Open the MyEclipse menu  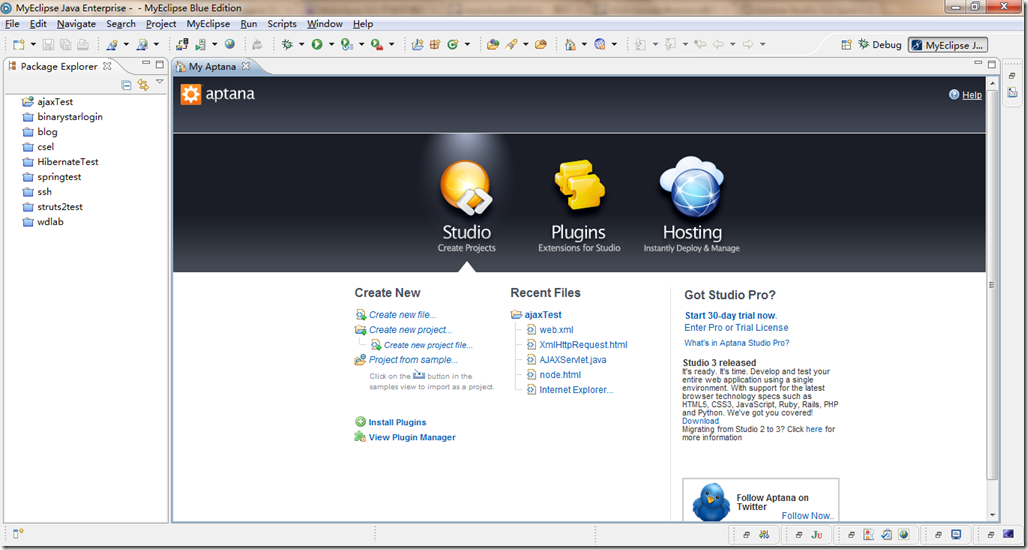pyautogui.click(x=208, y=24)
